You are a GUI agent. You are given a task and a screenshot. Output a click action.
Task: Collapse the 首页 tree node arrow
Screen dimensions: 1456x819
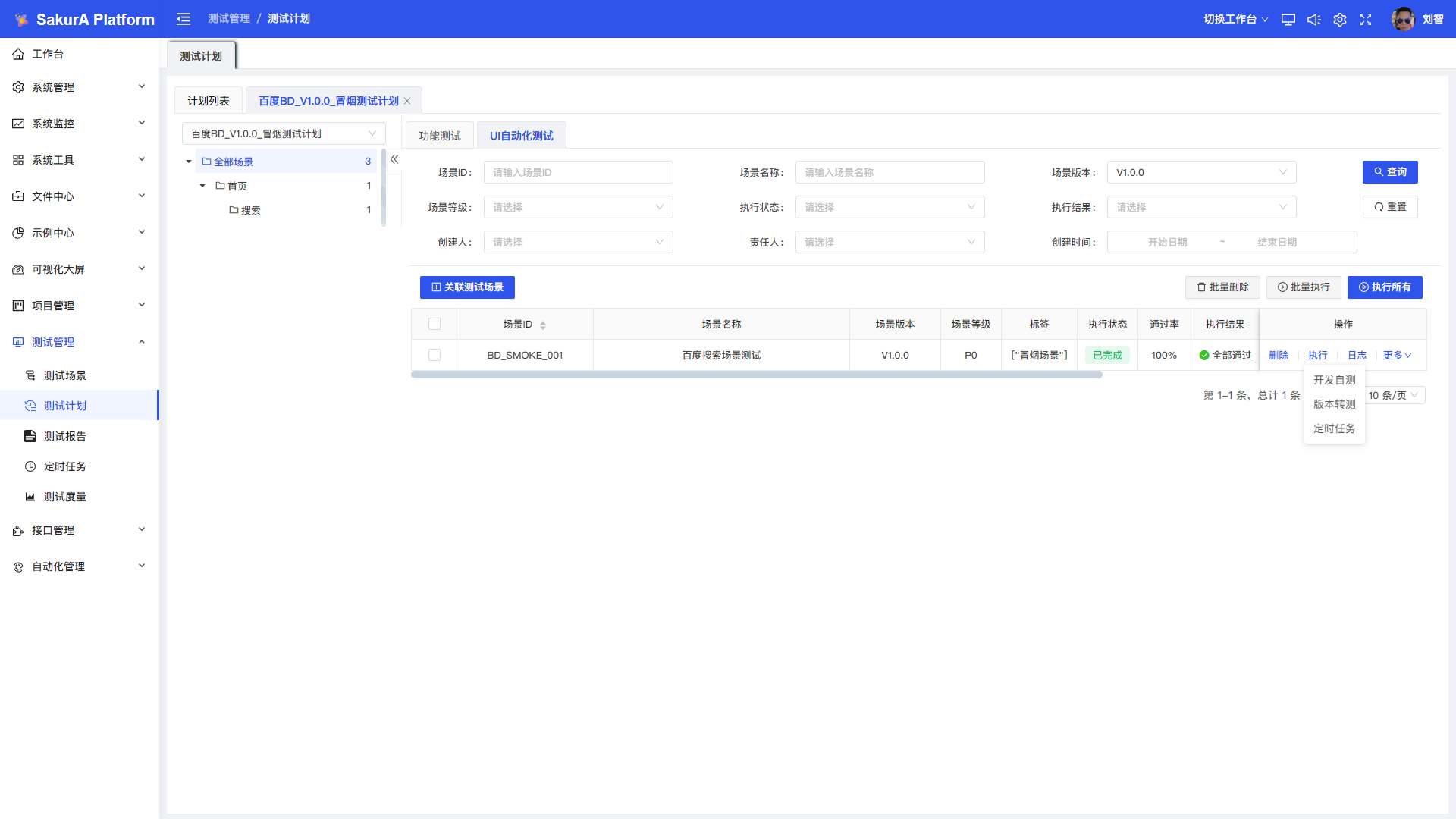202,186
